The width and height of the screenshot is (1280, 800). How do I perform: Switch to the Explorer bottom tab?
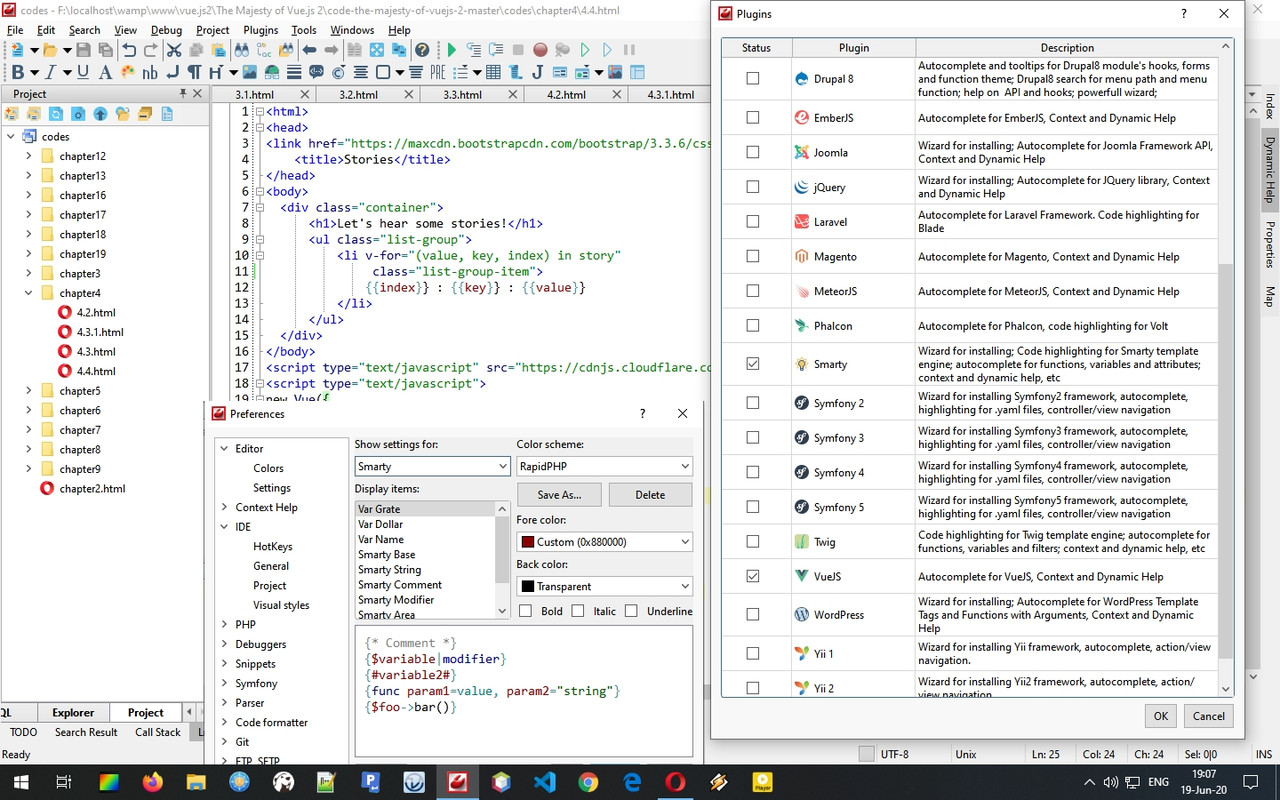tap(73, 712)
